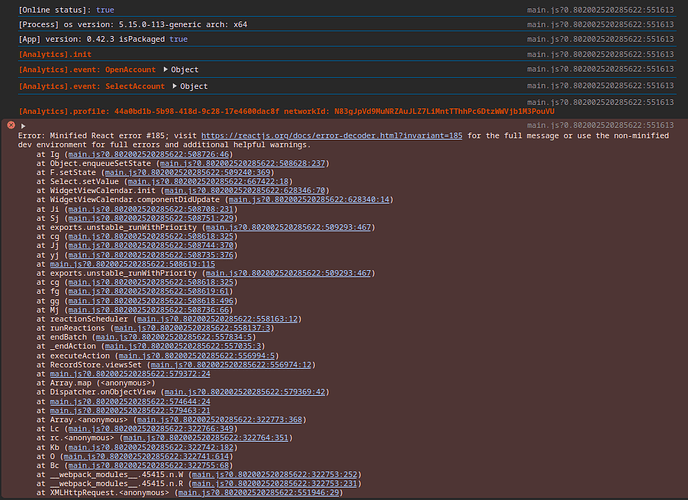Open the RecordStore.viewsSet stack frame link

231,364
